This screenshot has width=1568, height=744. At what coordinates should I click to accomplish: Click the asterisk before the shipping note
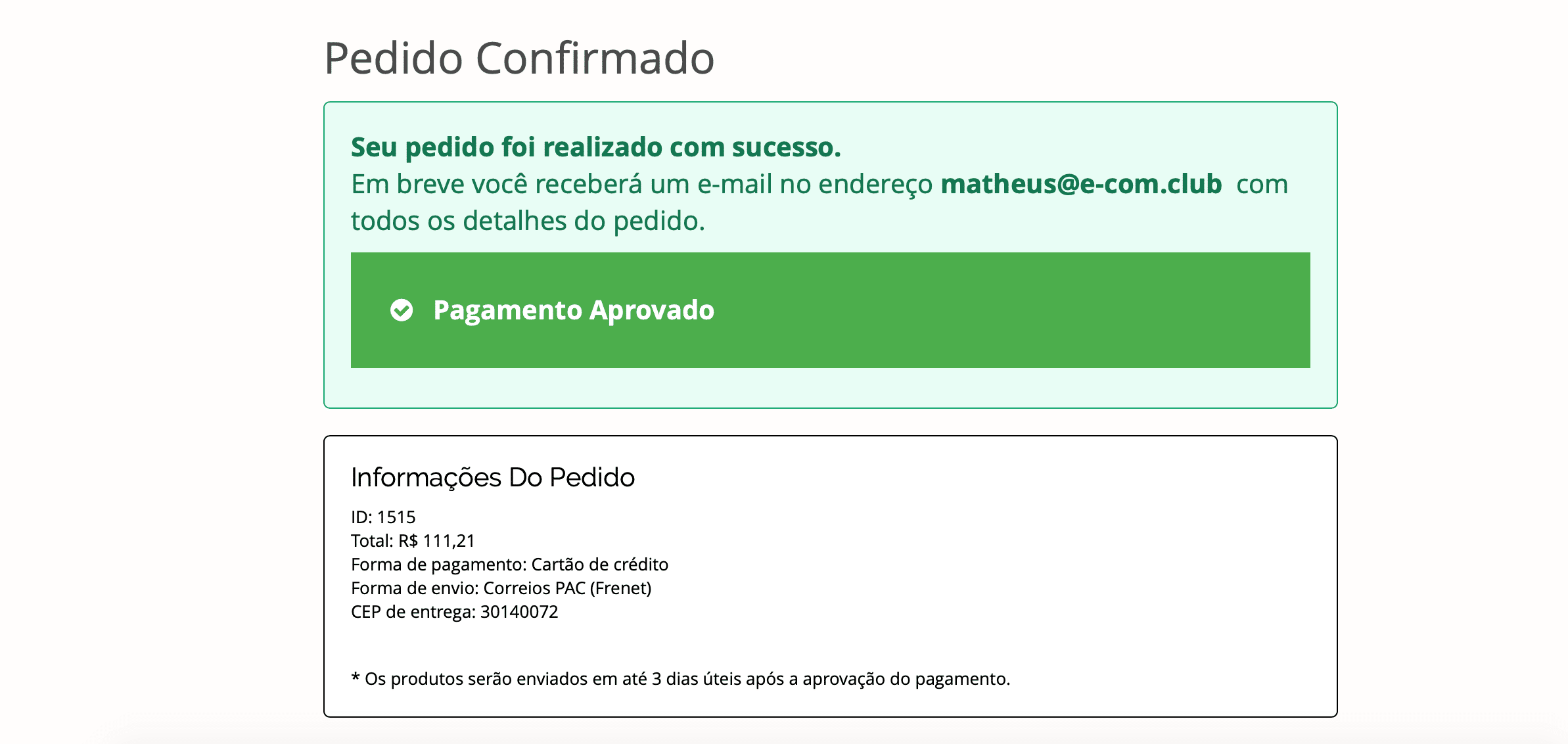tap(356, 678)
